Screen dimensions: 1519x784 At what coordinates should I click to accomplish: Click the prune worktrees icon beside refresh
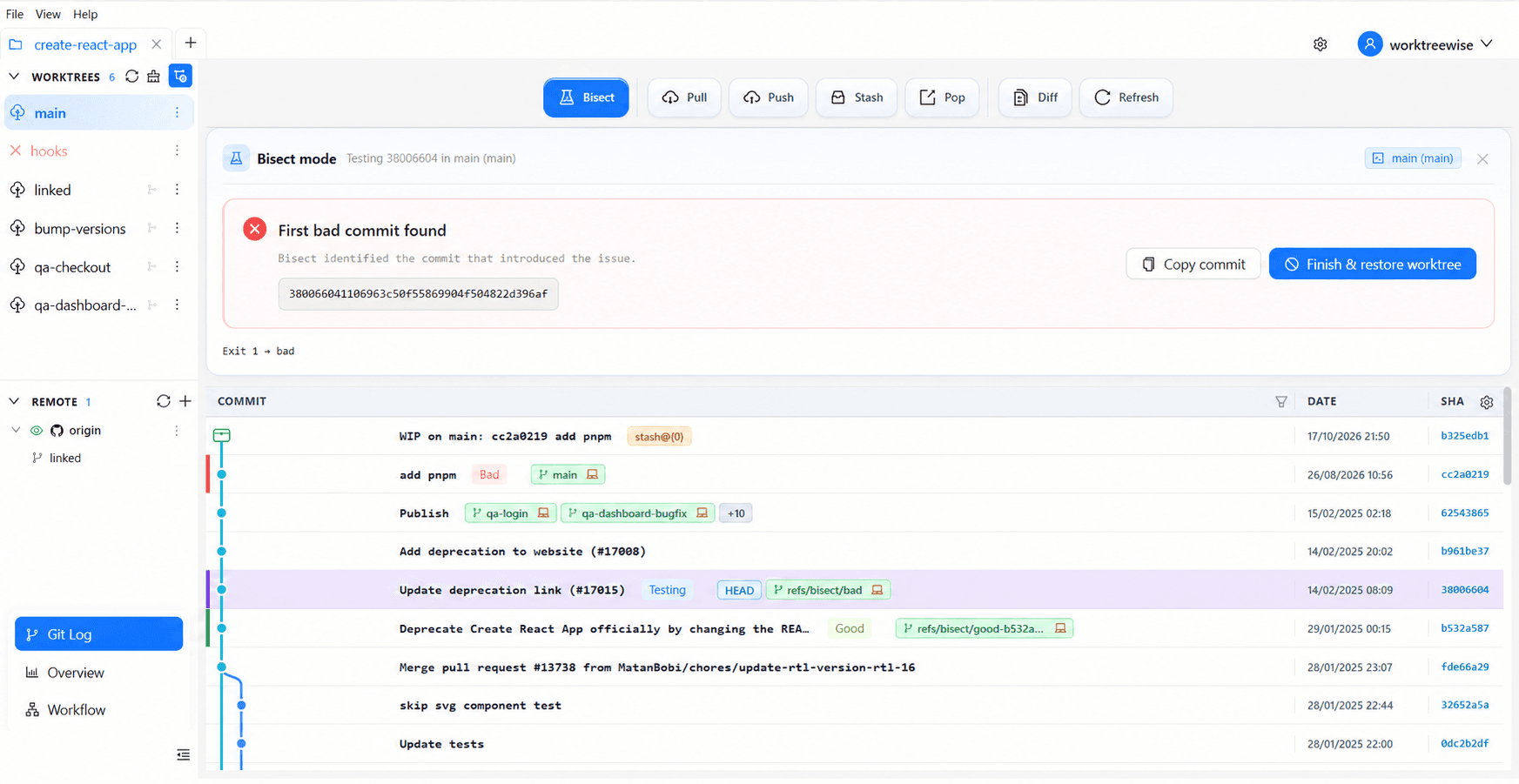click(154, 77)
